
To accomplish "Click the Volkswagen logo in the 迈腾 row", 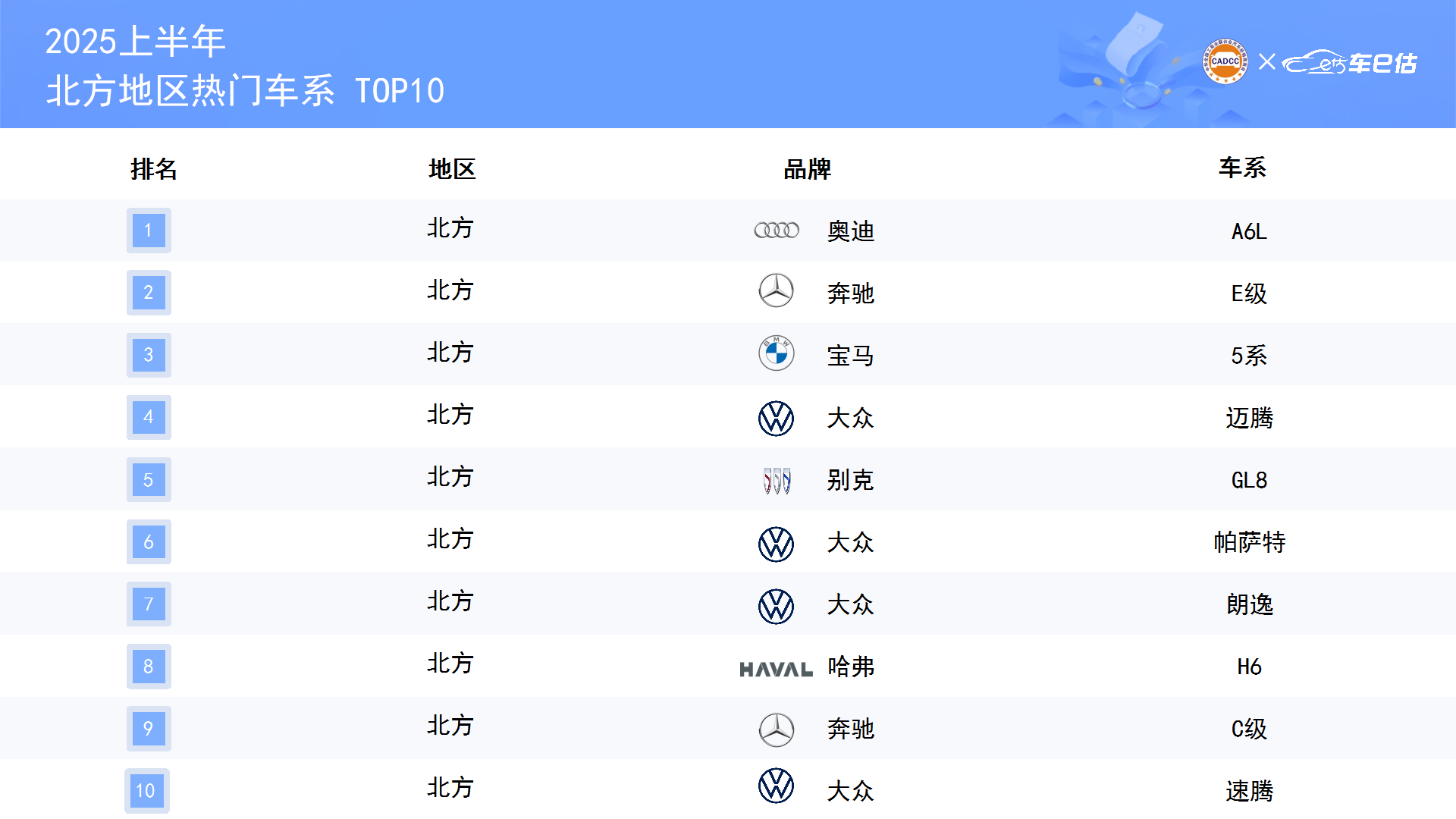I will coord(777,419).
